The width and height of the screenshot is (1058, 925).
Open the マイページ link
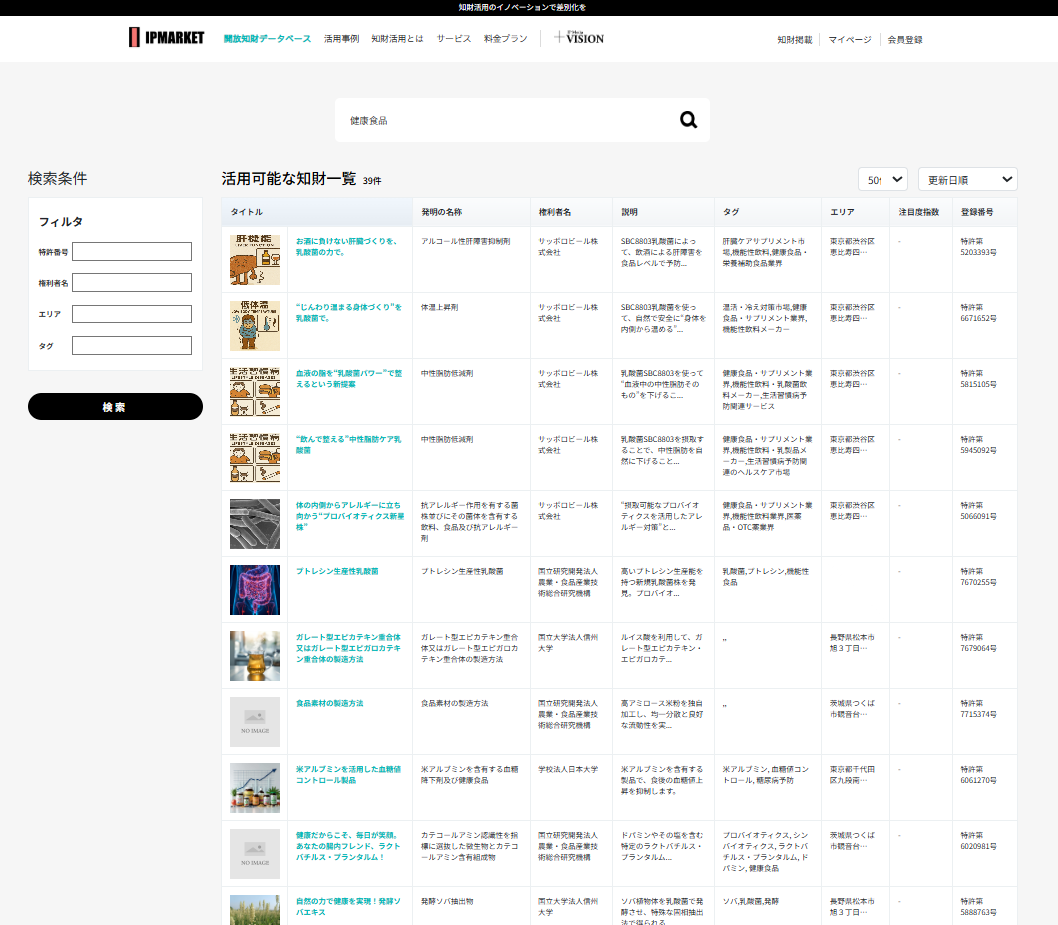[x=850, y=40]
